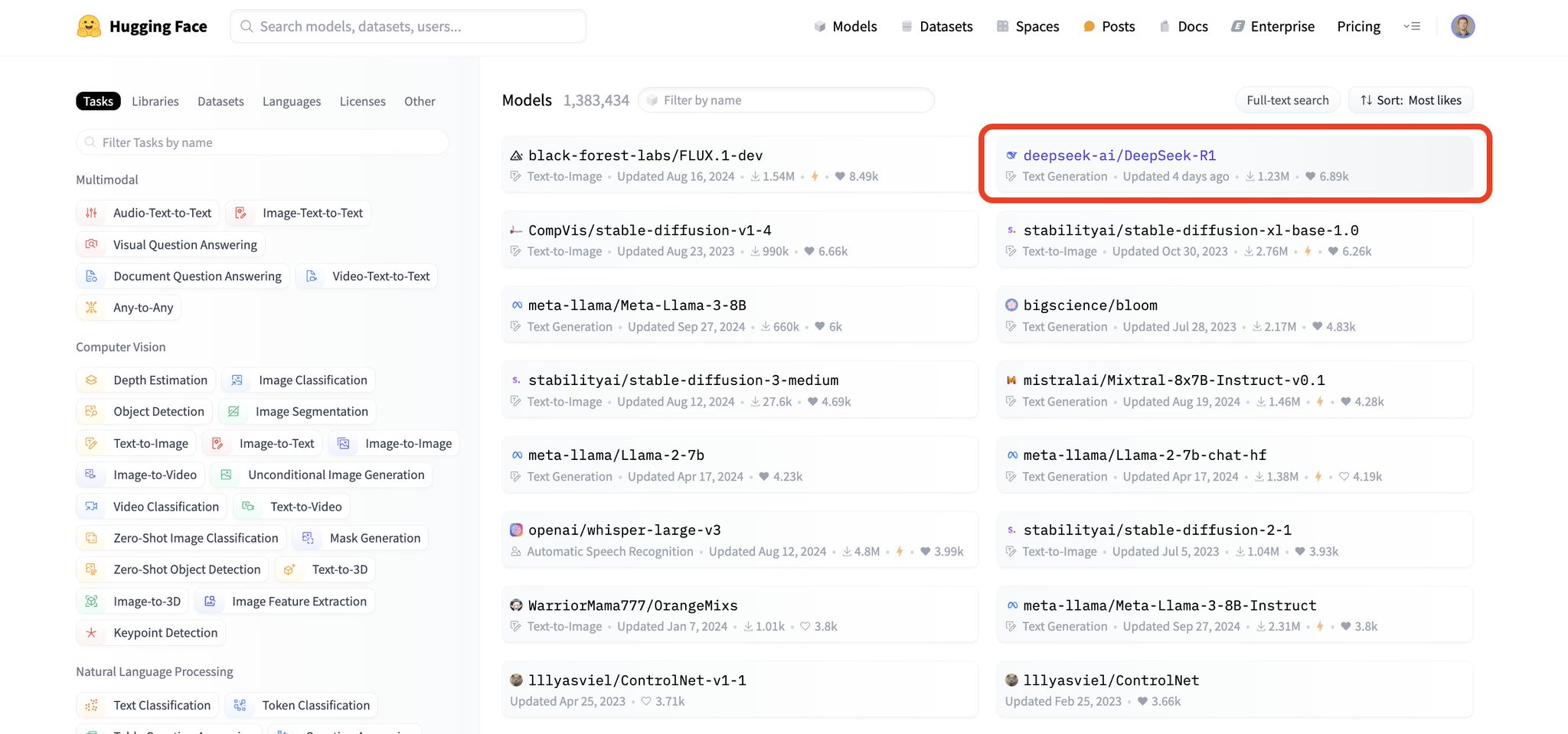Click the Zero-Shot Object Detection icon
This screenshot has width=1568, height=734.
[92, 569]
